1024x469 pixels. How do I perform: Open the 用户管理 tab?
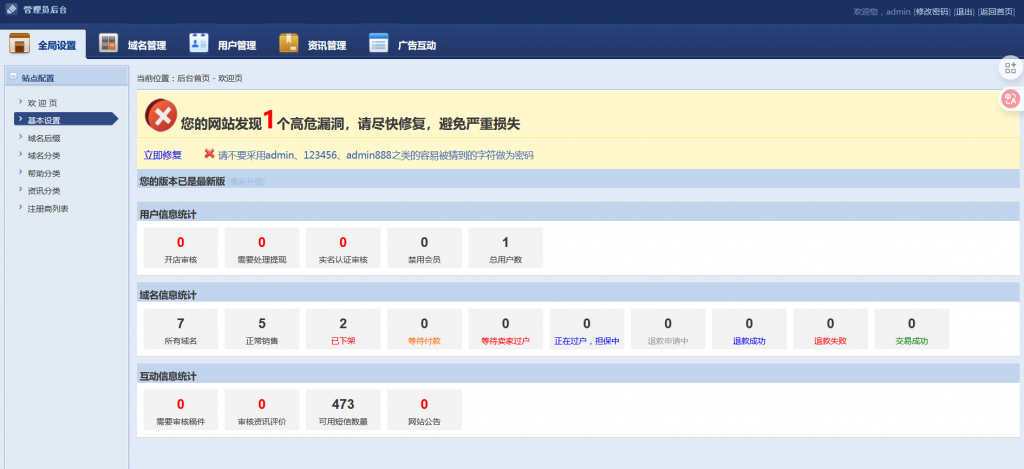(223, 44)
